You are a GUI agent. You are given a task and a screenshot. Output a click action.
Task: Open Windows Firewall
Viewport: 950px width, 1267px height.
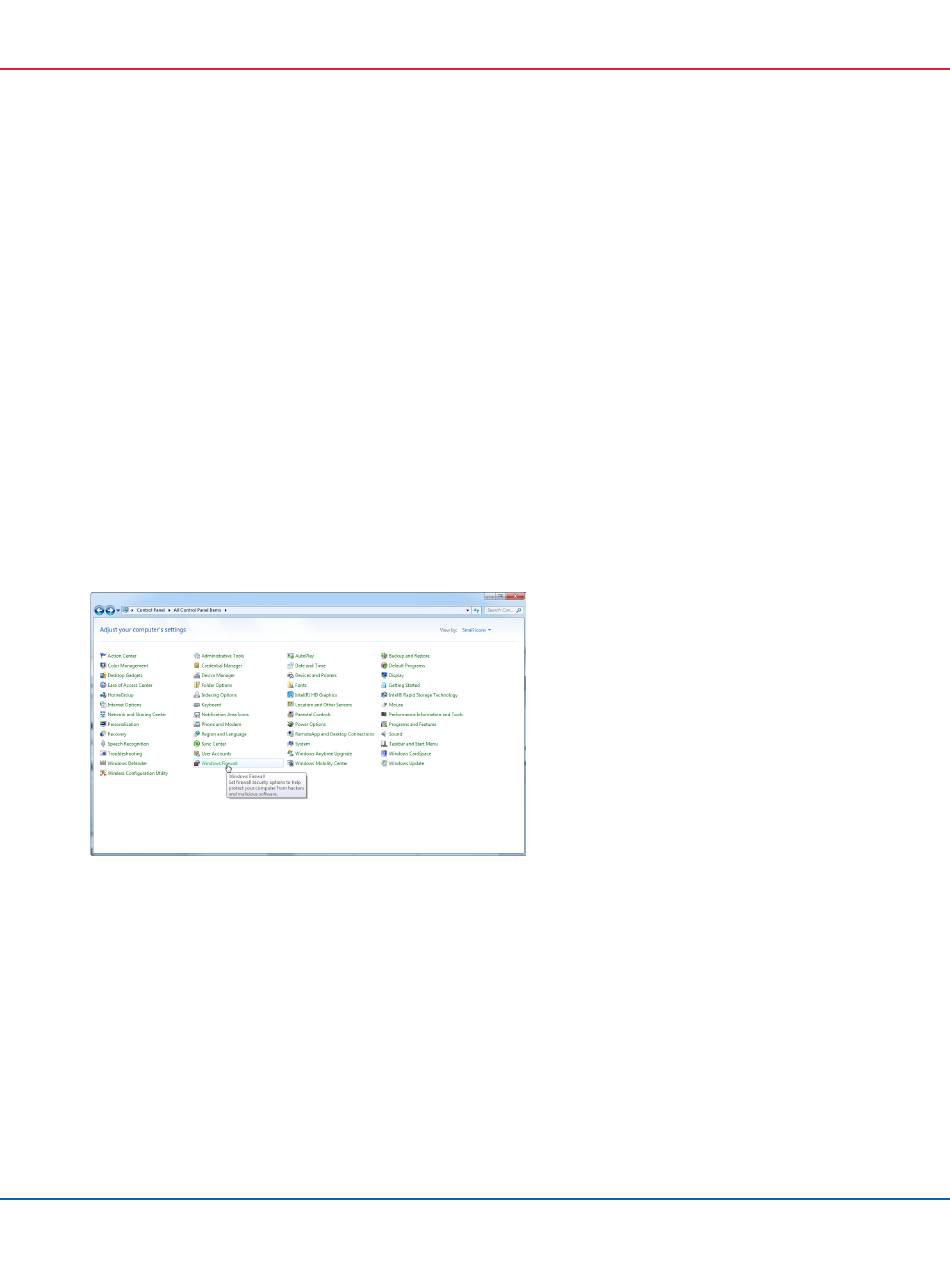point(216,763)
